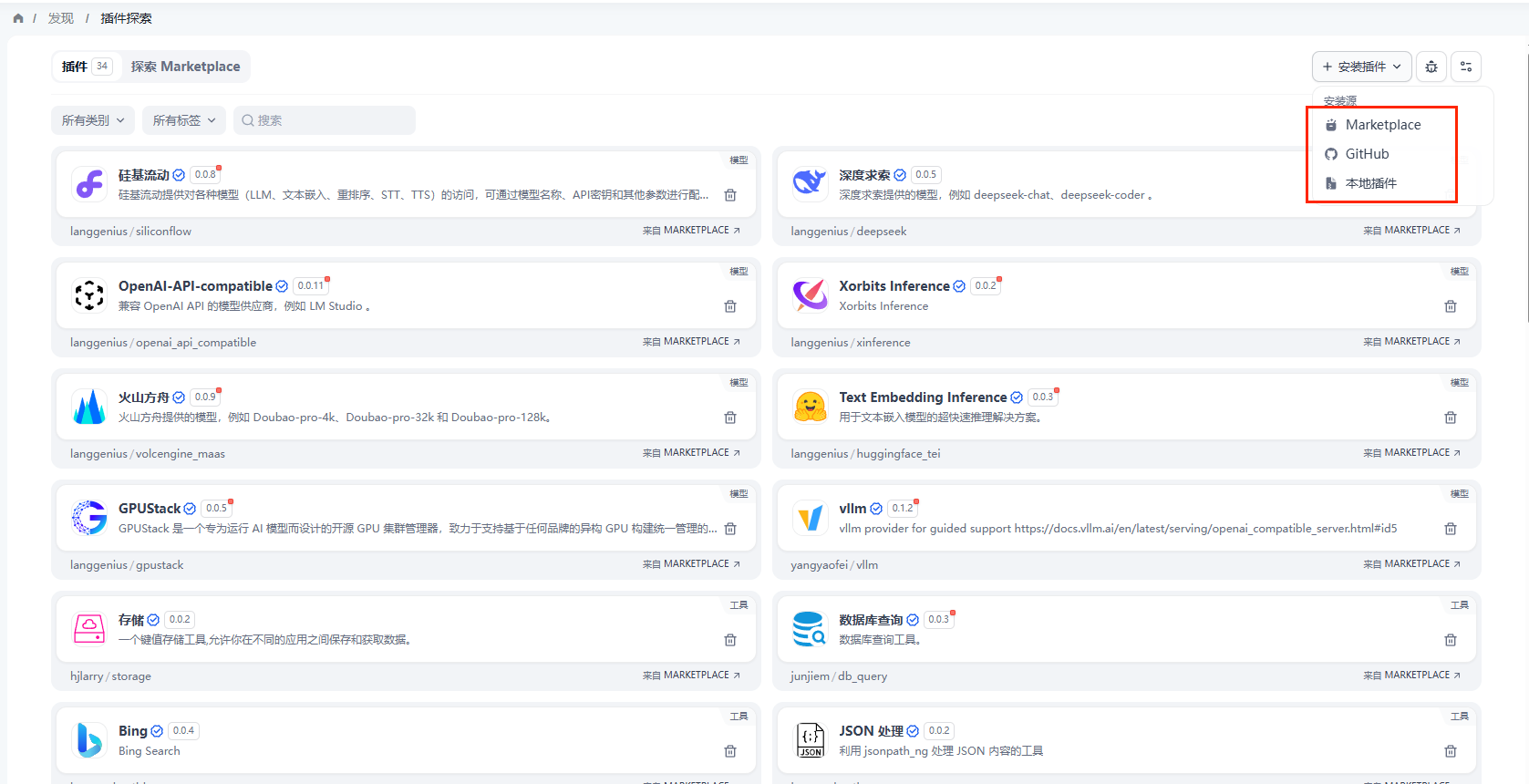Click the GPUStack logo
Screen dimensions: 1529x784
pos(89,518)
